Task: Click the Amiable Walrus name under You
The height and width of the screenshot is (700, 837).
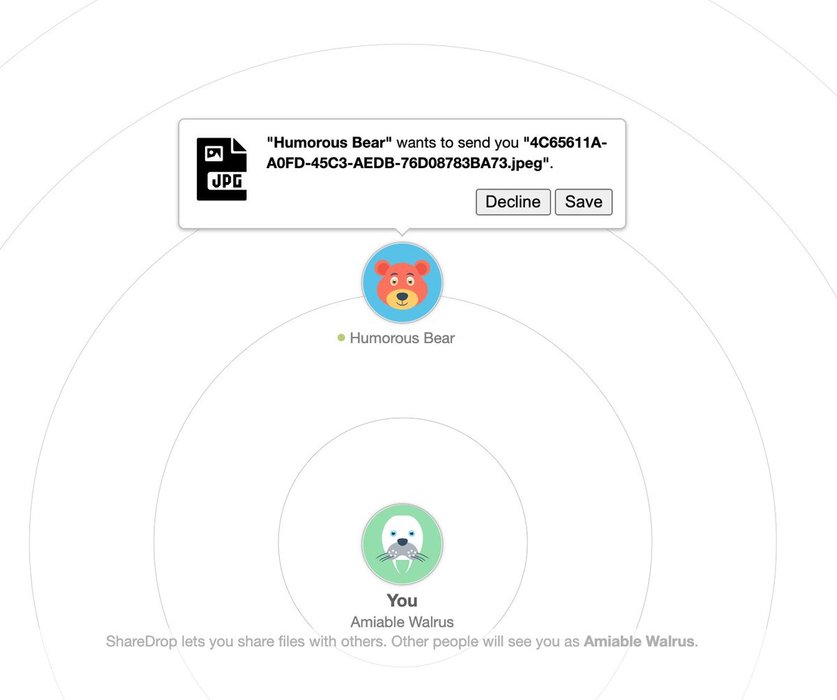Action: pyautogui.click(x=402, y=622)
